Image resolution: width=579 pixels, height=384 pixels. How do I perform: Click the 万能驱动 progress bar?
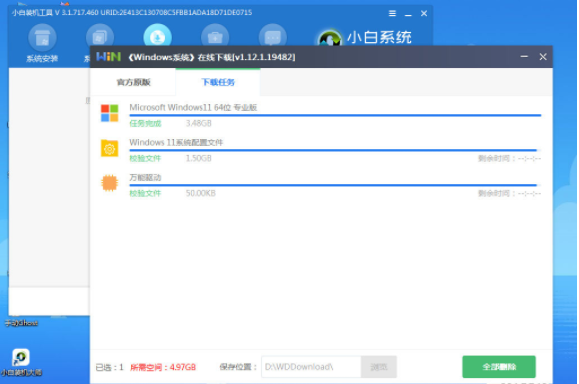335,185
